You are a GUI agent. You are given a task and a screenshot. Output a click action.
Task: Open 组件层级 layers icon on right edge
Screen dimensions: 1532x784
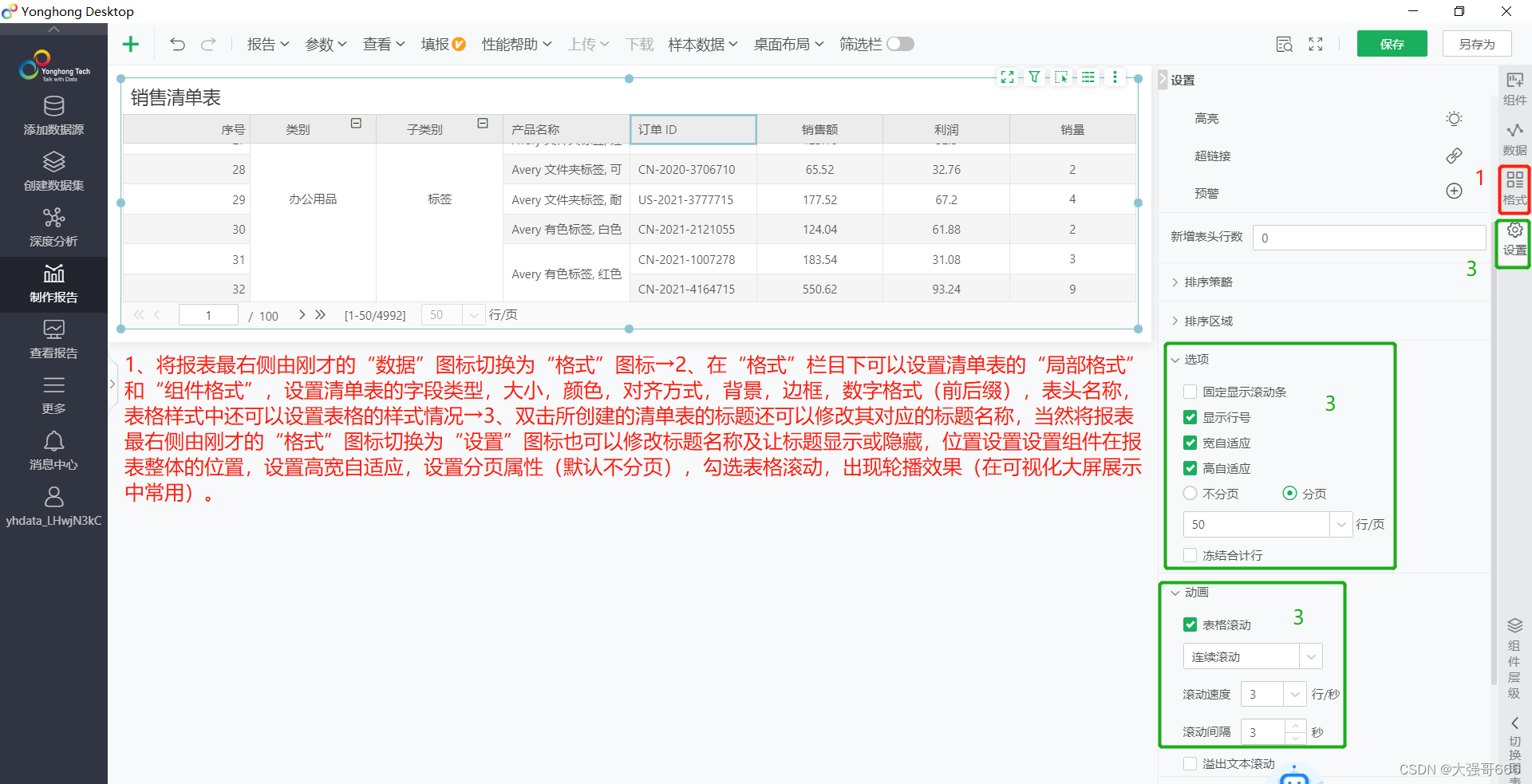pos(1514,659)
